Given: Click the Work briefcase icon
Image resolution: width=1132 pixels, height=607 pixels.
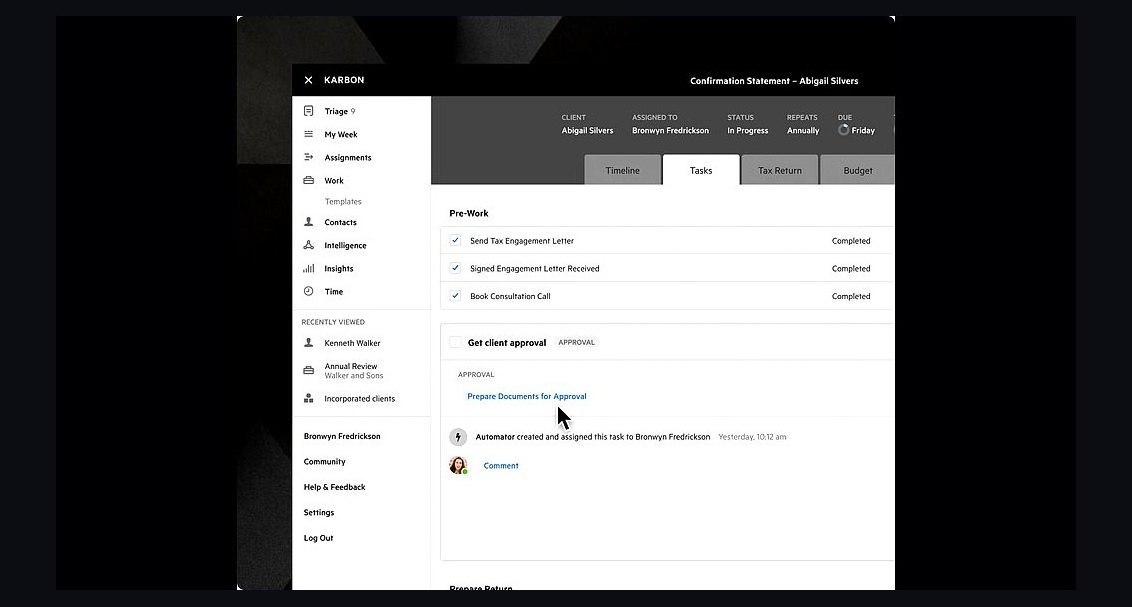Looking at the screenshot, I should 308,180.
